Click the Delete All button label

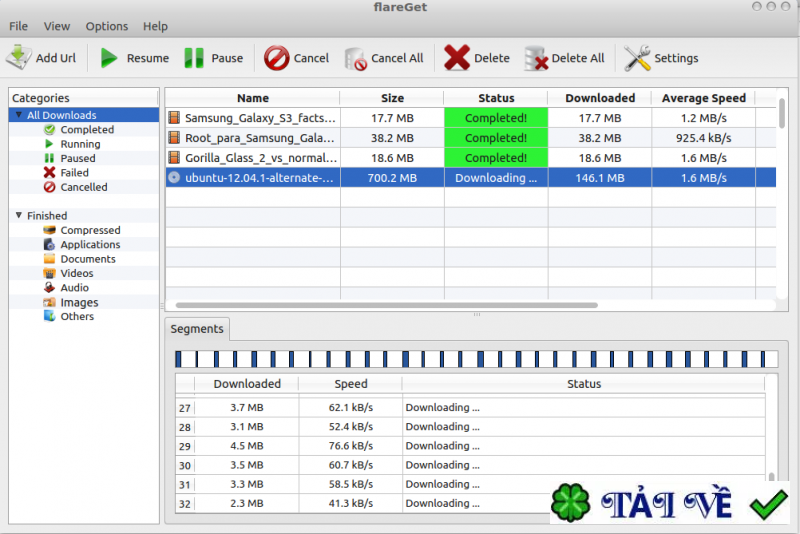(578, 58)
